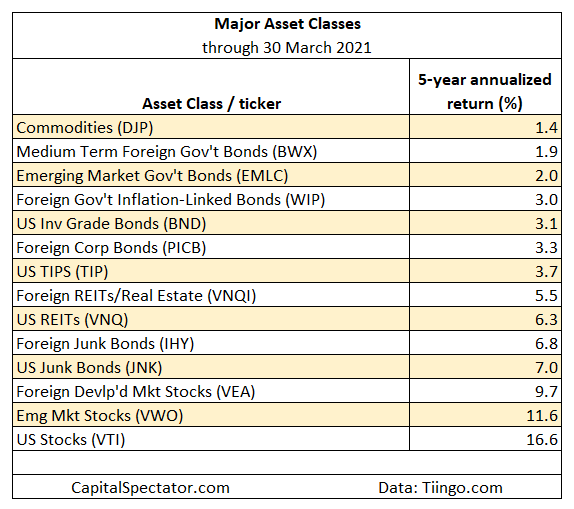Select the 11.6 return value cell
Image resolution: width=574 pixels, height=509 pixels.
(485, 415)
